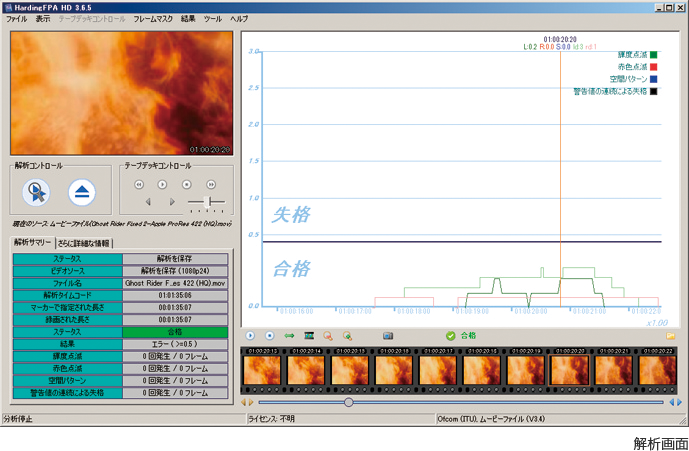Screen dimensions: 689x451
Task: Click the file name cell 'Ghost Rider F...es 422 (HQ).mov'
Action: tap(175, 284)
